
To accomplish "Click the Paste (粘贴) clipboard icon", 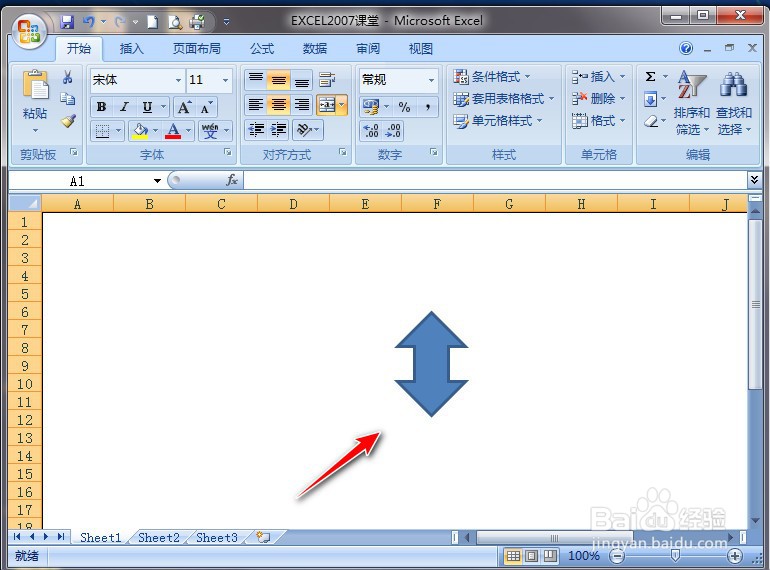I will [x=35, y=85].
